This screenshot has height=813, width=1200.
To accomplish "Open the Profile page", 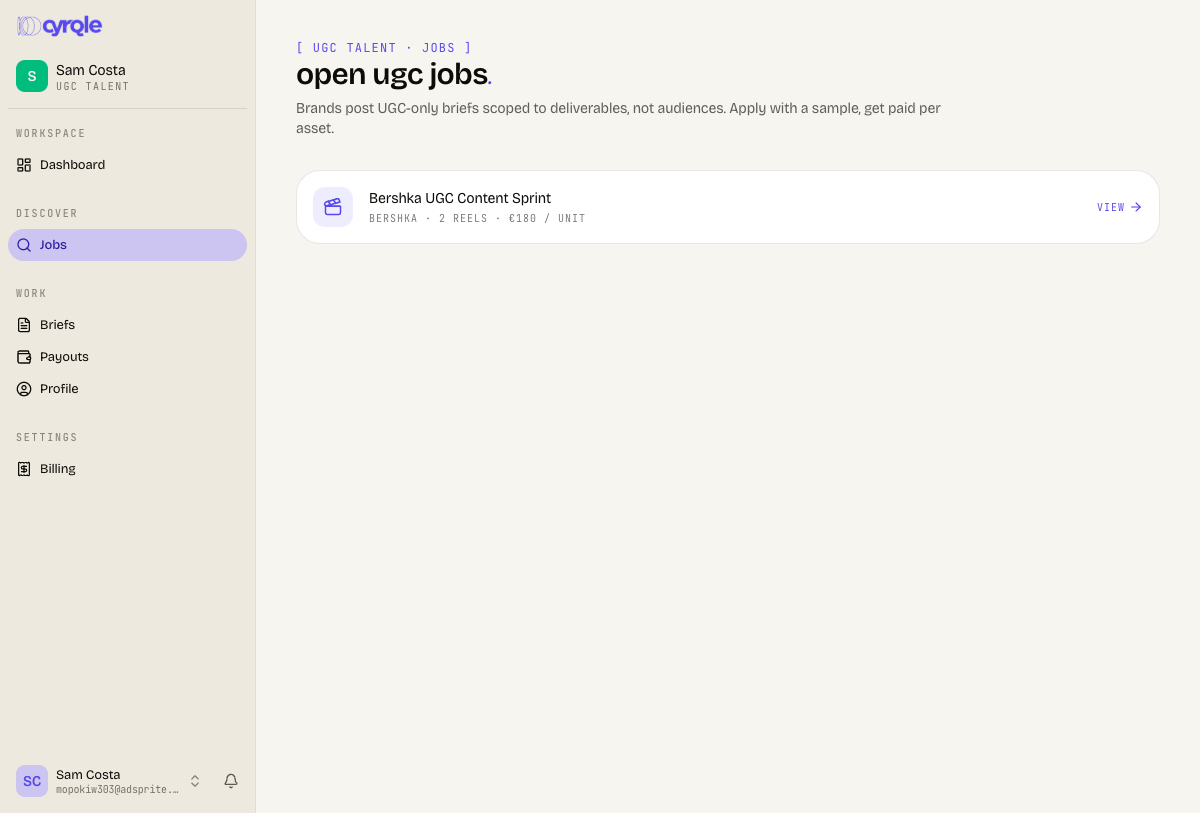I will click(x=127, y=389).
